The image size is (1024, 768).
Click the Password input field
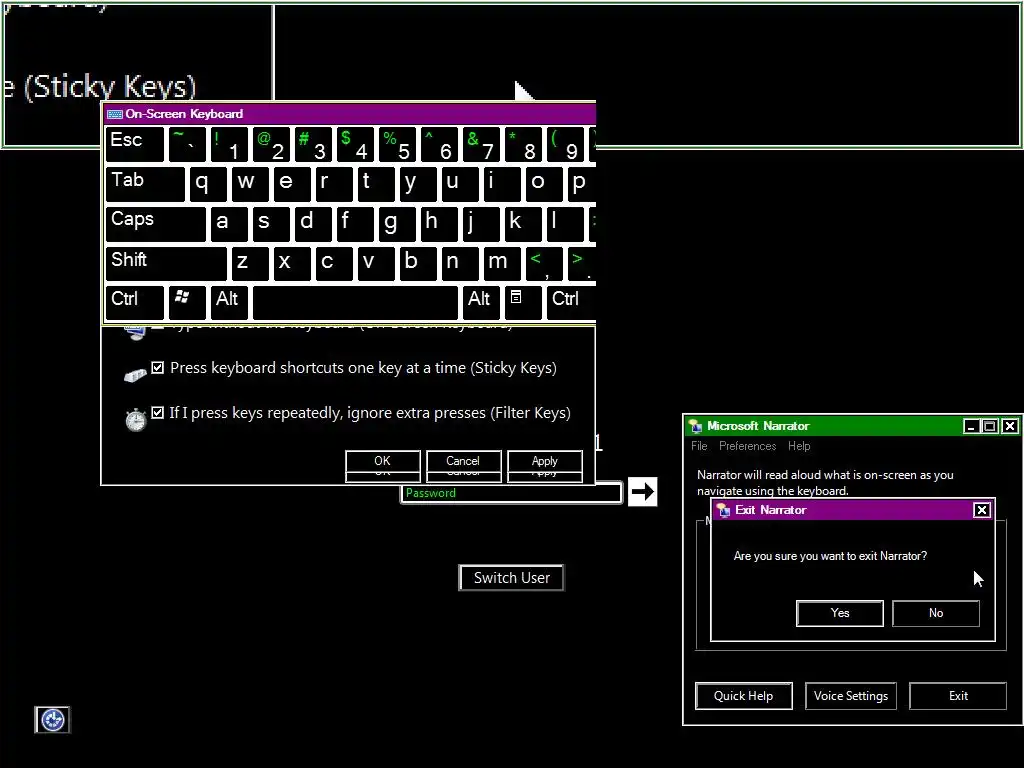click(x=511, y=493)
